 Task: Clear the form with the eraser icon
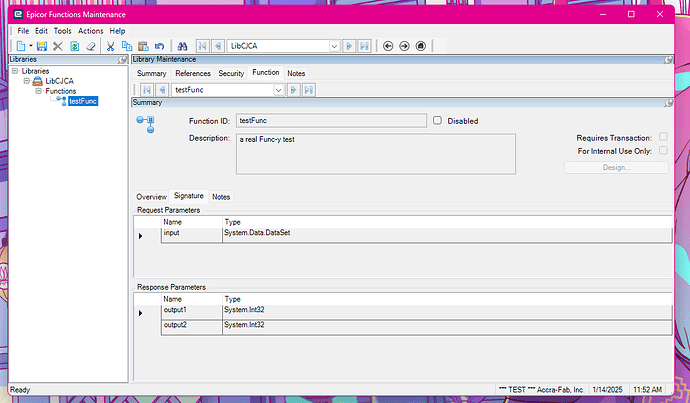tap(91, 46)
